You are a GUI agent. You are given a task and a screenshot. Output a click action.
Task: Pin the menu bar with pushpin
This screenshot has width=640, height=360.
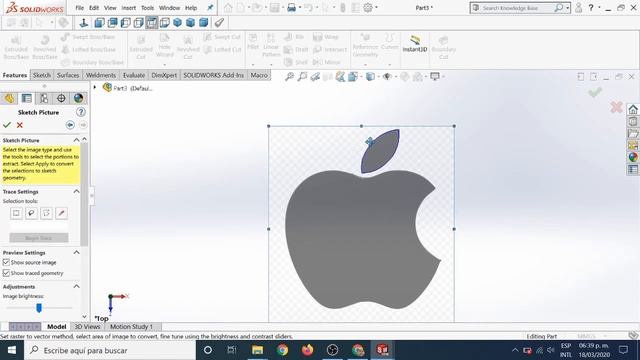(x=210, y=7)
